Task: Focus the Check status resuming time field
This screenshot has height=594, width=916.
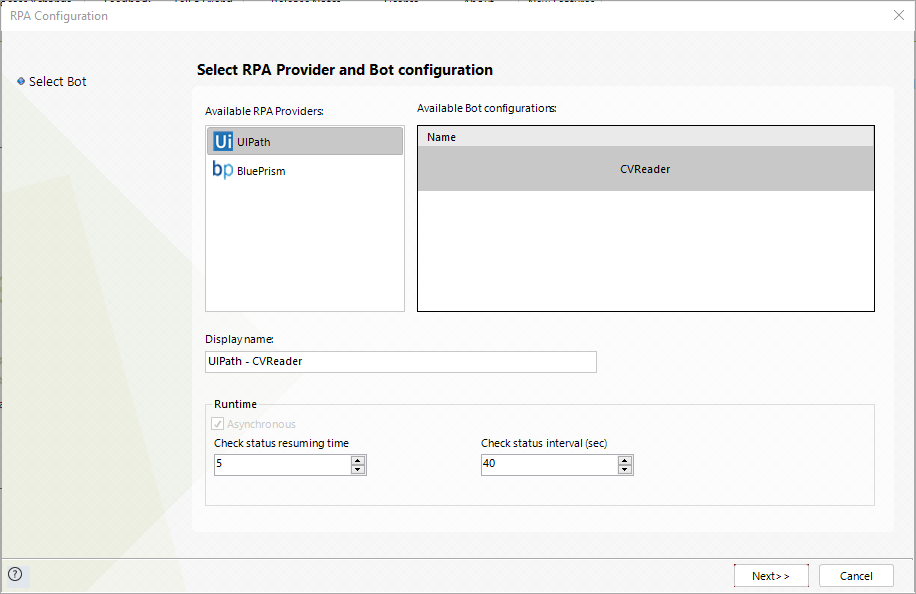Action: point(283,465)
